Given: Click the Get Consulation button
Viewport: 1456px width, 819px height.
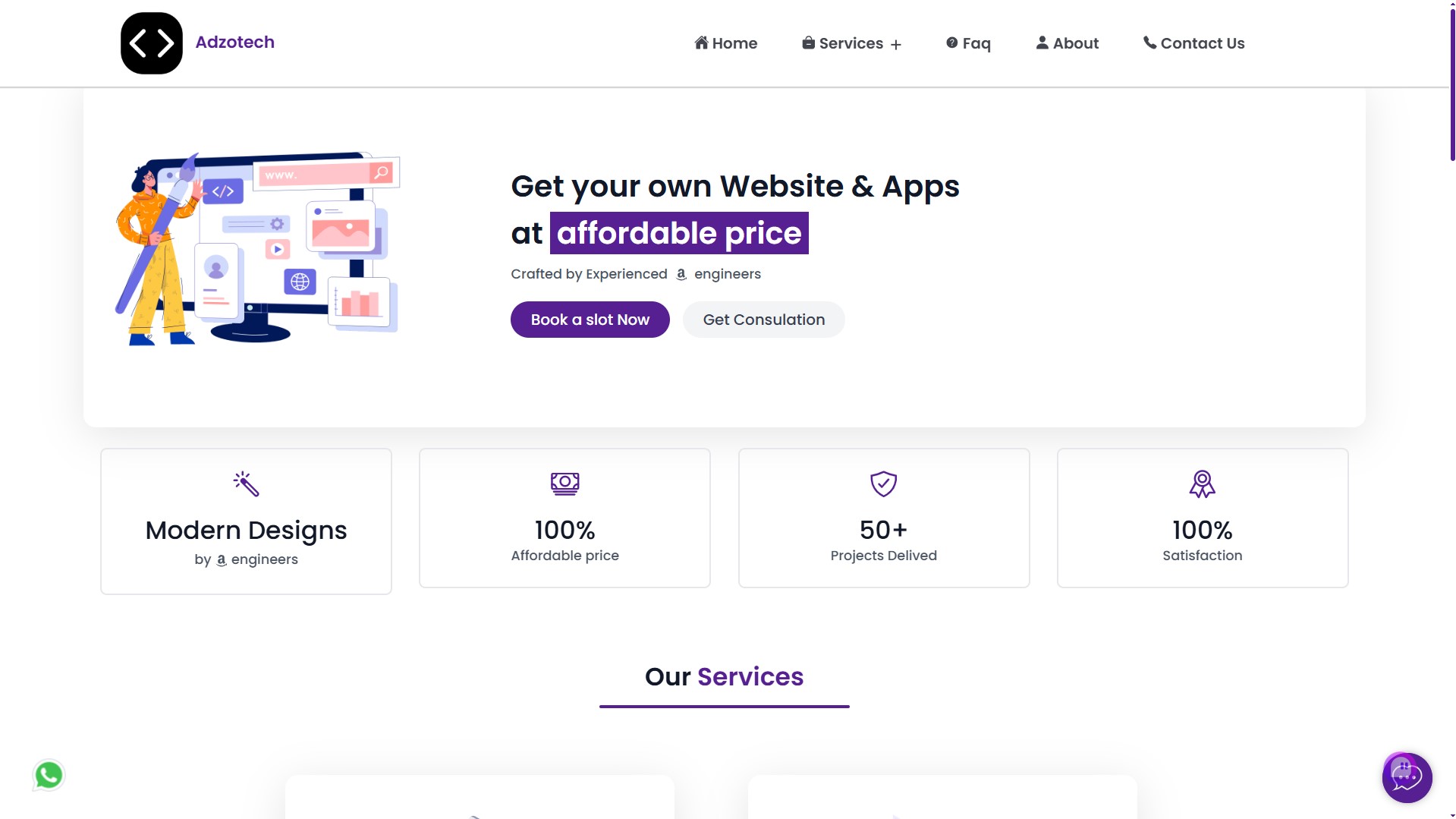Looking at the screenshot, I should 763,320.
